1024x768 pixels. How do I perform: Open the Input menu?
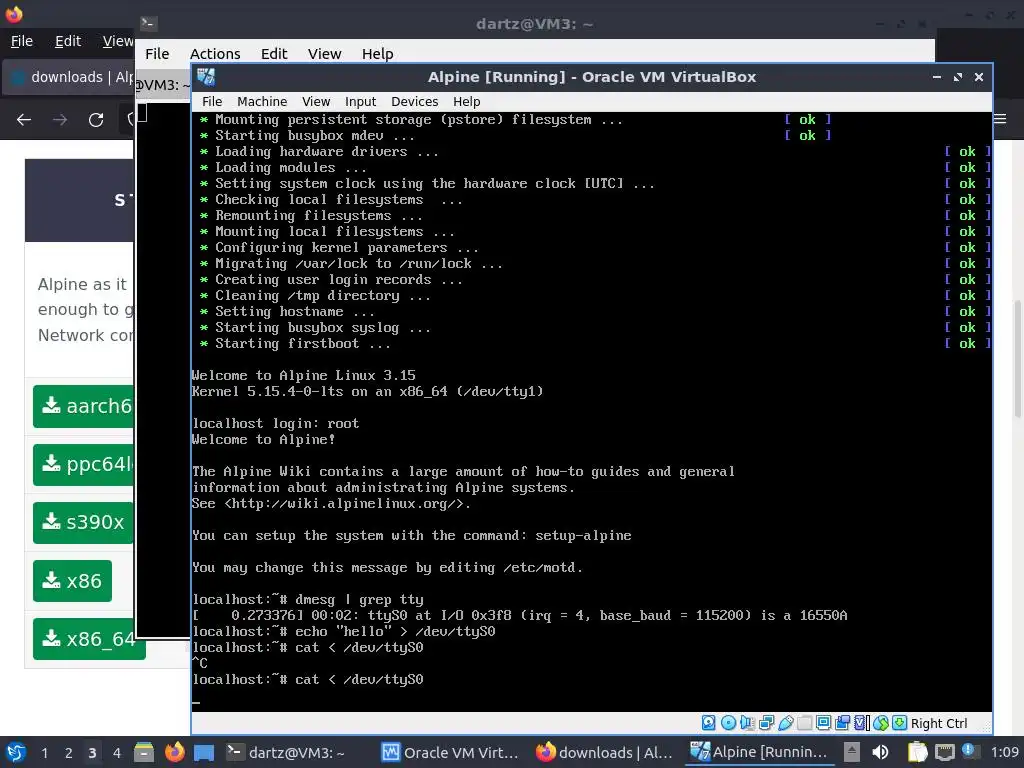[x=360, y=101]
